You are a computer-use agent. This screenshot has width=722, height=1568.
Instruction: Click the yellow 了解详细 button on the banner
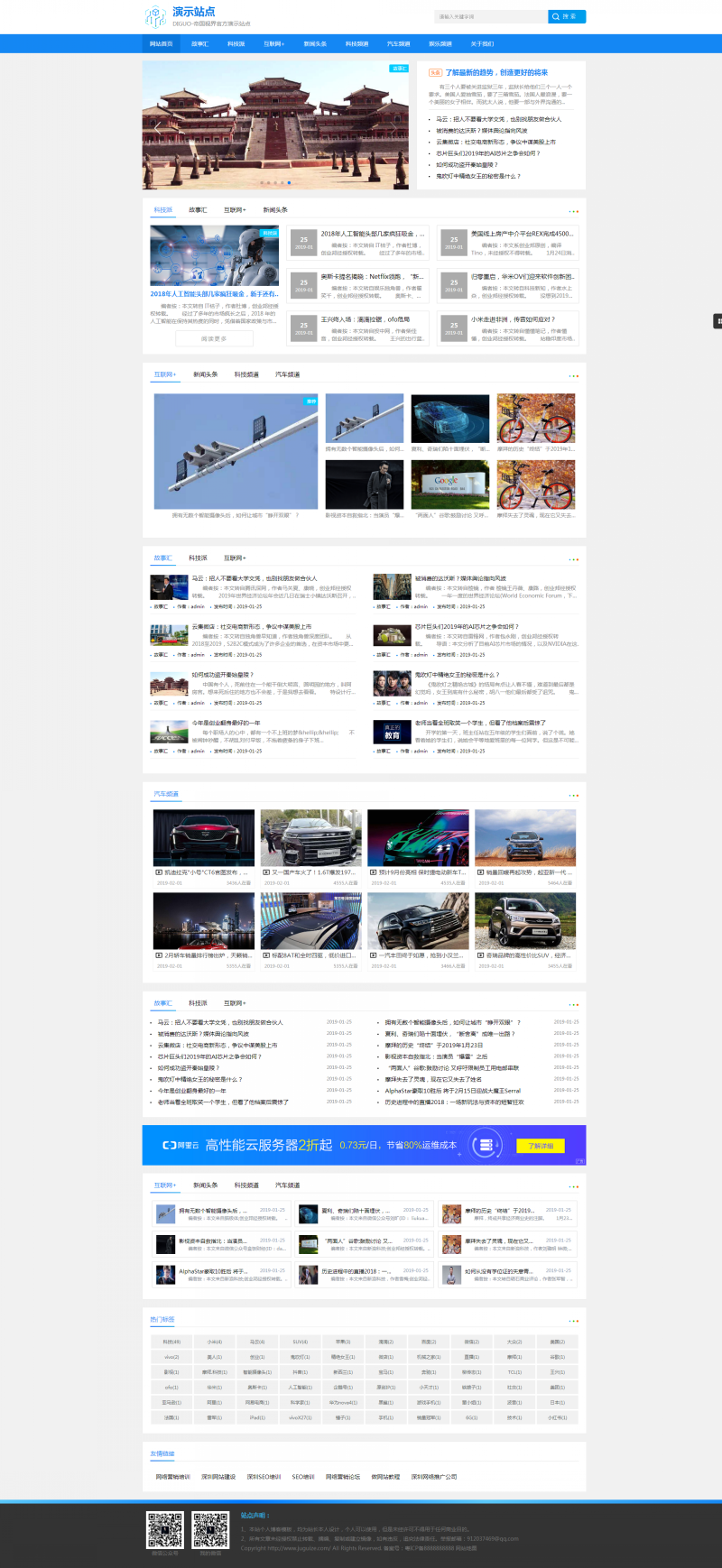[541, 1146]
